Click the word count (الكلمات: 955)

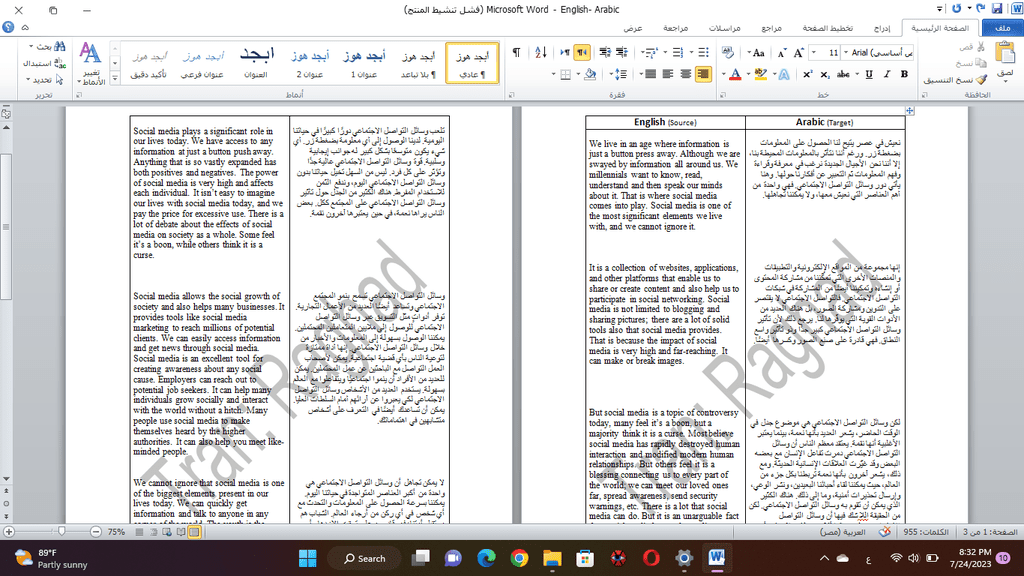(926, 532)
